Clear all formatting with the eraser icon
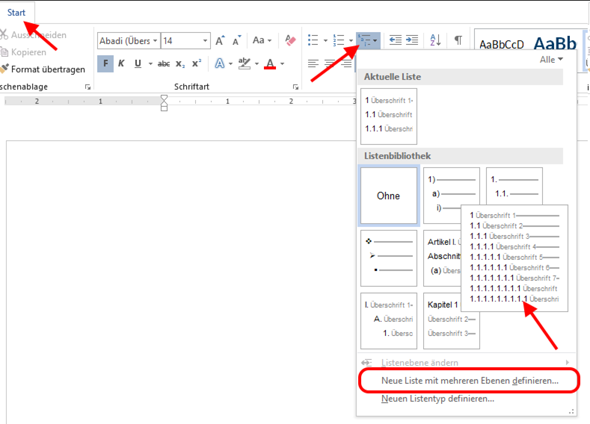This screenshot has height=424, width=590. (290, 40)
